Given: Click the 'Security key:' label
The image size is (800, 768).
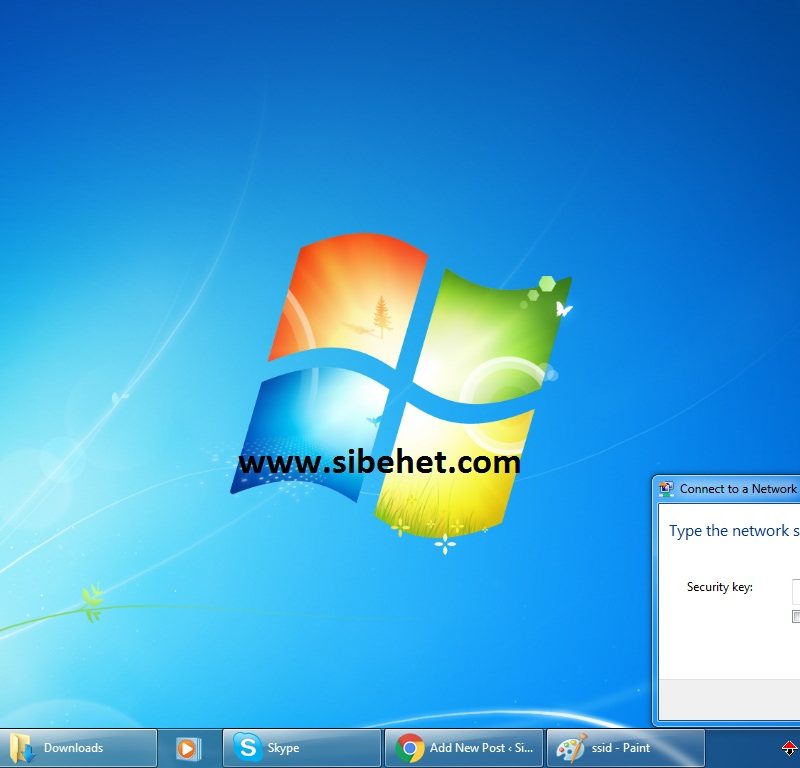Looking at the screenshot, I should (x=719, y=587).
